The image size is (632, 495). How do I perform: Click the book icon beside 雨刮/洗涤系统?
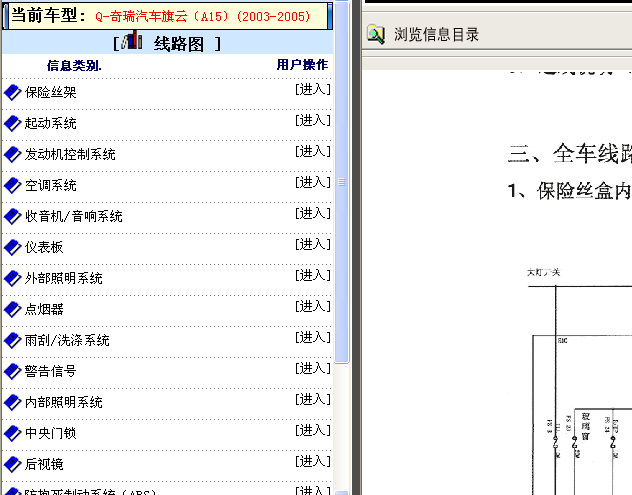(x=12, y=341)
